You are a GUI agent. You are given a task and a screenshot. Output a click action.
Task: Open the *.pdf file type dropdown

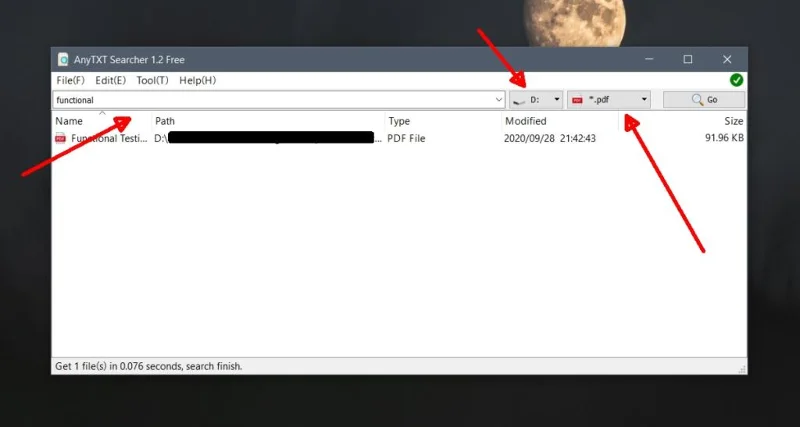tap(609, 100)
